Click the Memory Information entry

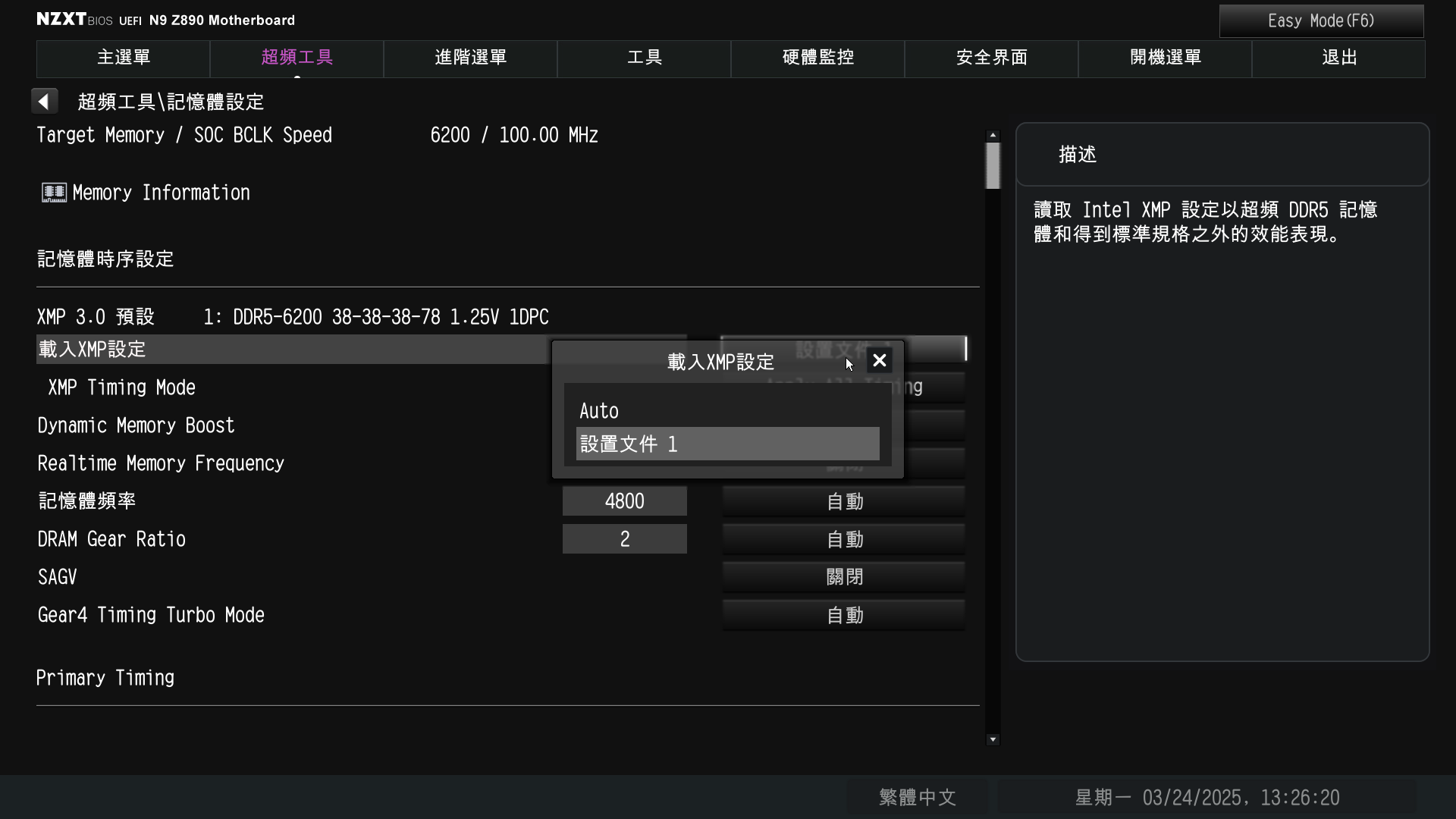[161, 193]
